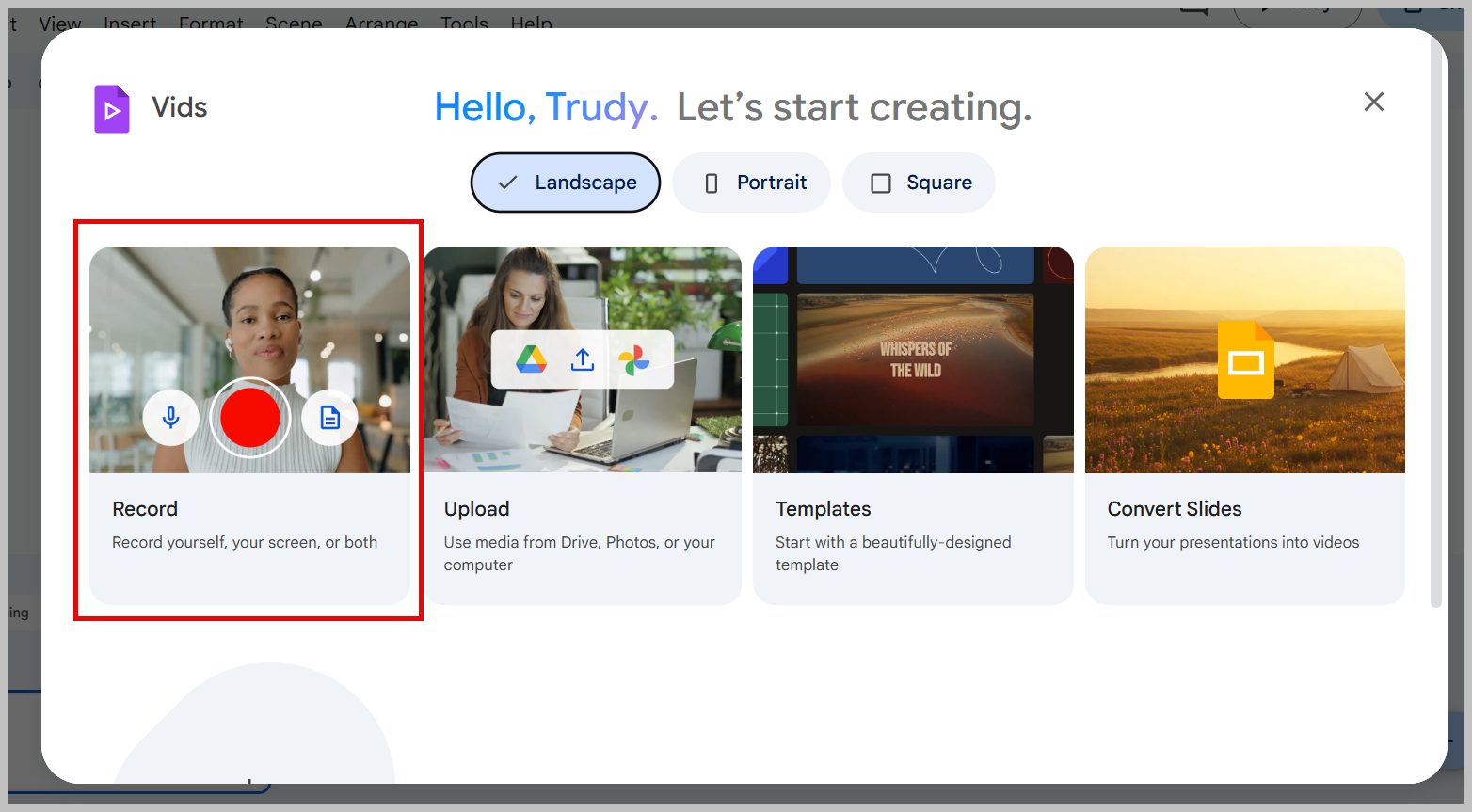Click 'Record yourself, your screen, or both' text
1472x812 pixels.
point(245,542)
